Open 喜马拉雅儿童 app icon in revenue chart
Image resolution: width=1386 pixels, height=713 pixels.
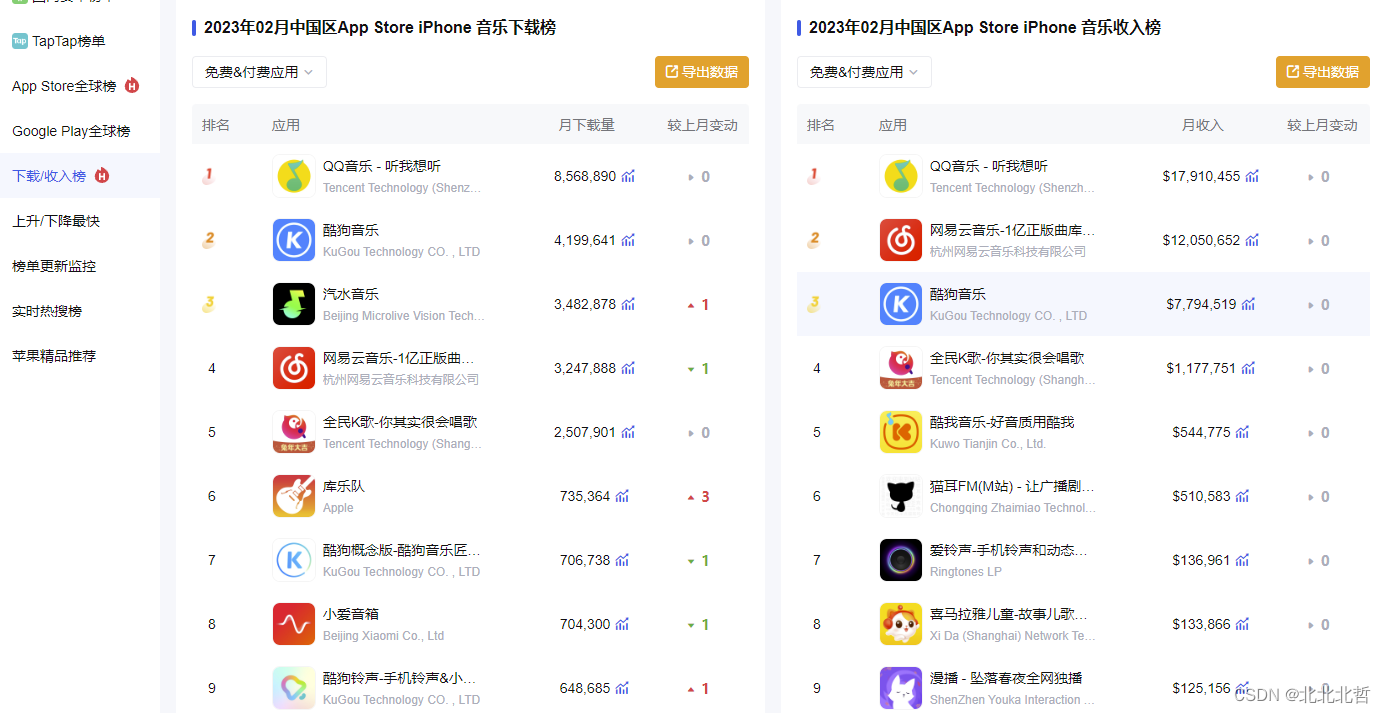pos(901,624)
